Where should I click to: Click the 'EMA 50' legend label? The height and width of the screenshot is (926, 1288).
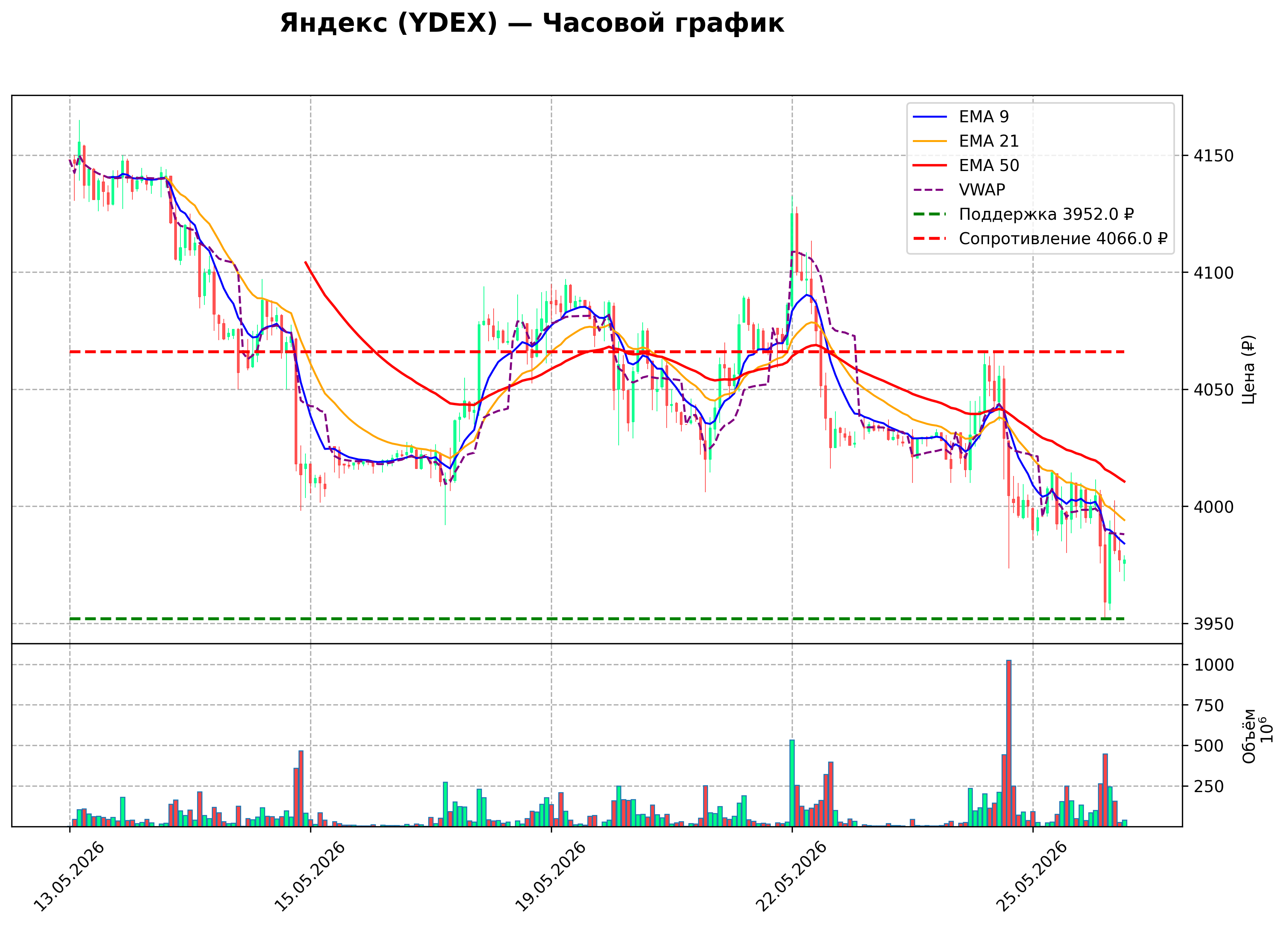(989, 166)
